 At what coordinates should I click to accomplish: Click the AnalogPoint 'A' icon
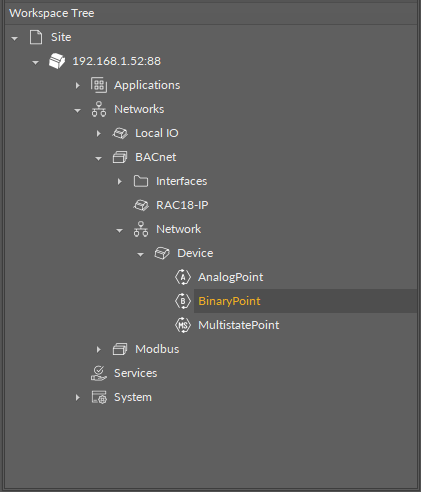click(183, 277)
